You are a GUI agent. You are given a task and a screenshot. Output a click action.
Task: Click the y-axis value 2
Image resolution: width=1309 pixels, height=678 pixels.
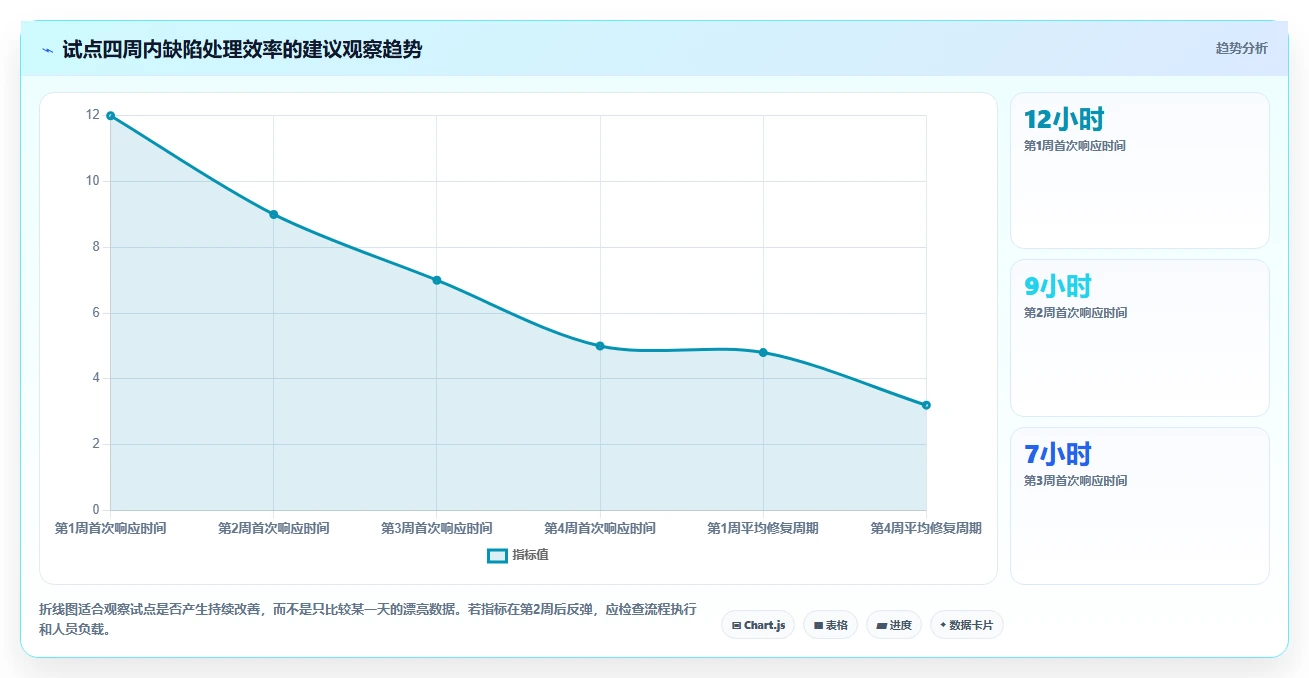(x=96, y=444)
